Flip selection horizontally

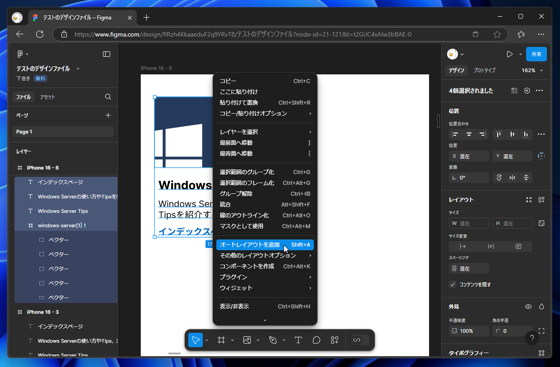click(512, 177)
